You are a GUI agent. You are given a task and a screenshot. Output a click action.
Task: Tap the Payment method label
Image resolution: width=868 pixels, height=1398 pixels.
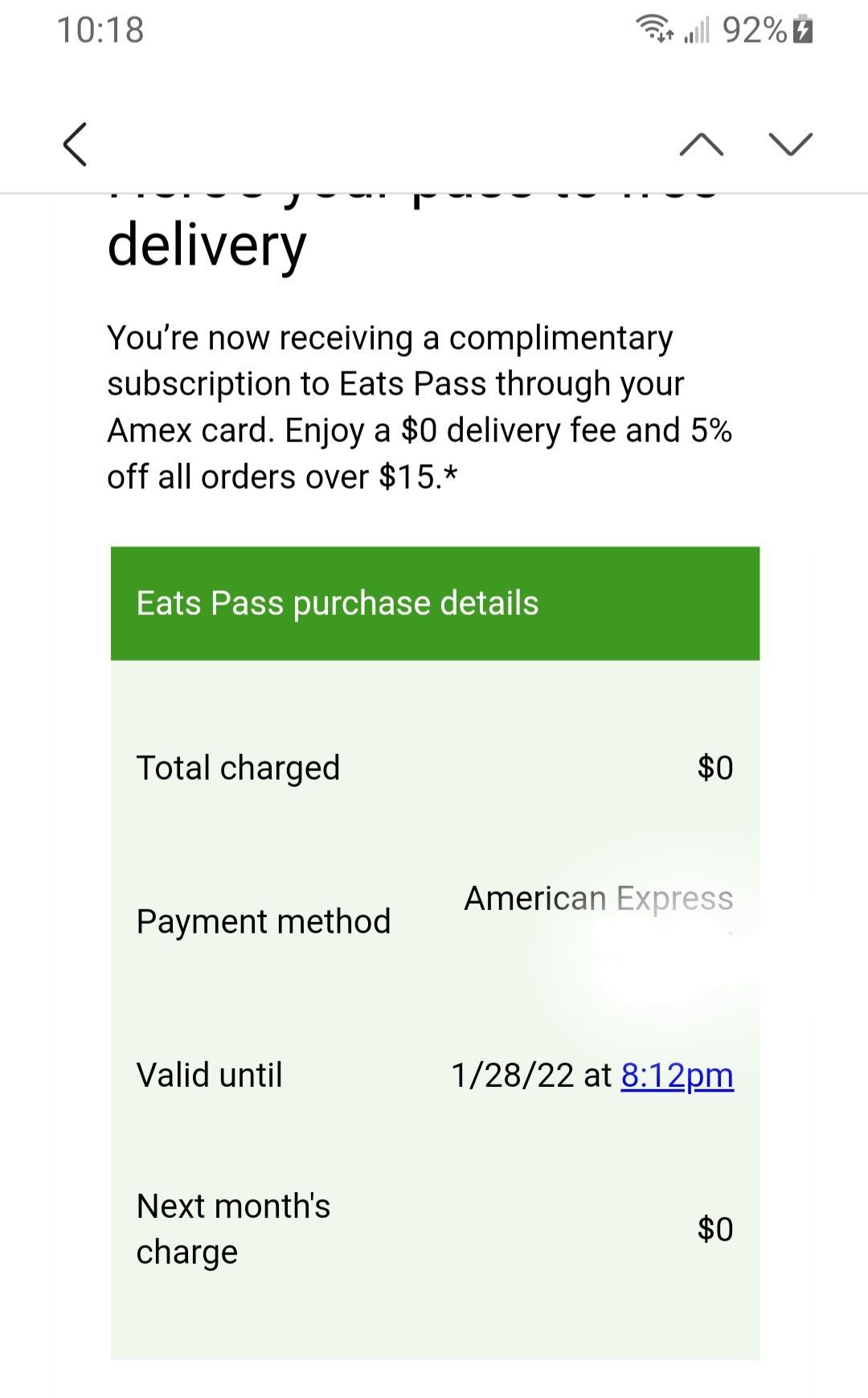(x=264, y=921)
